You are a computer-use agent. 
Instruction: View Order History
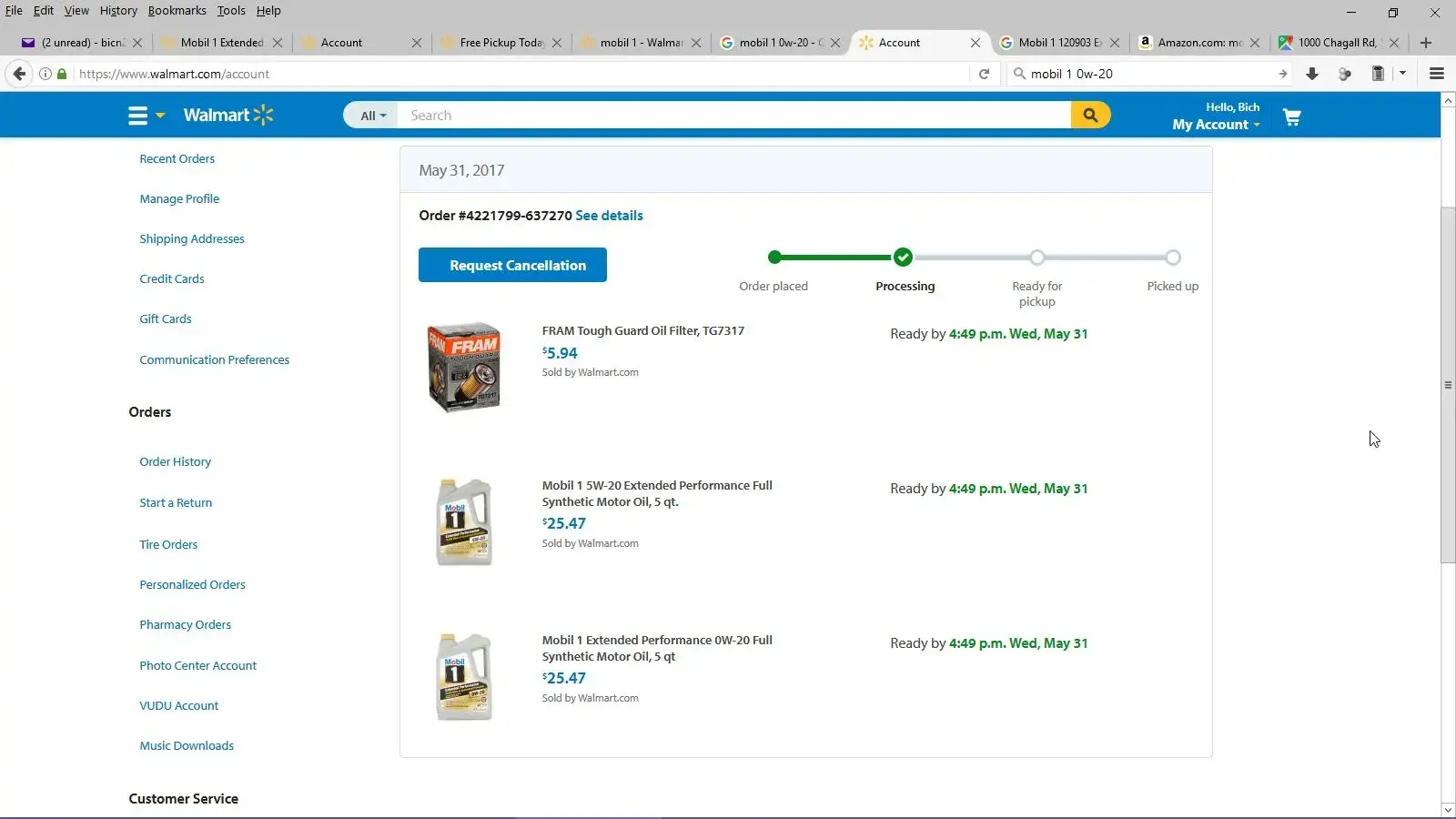click(x=175, y=462)
